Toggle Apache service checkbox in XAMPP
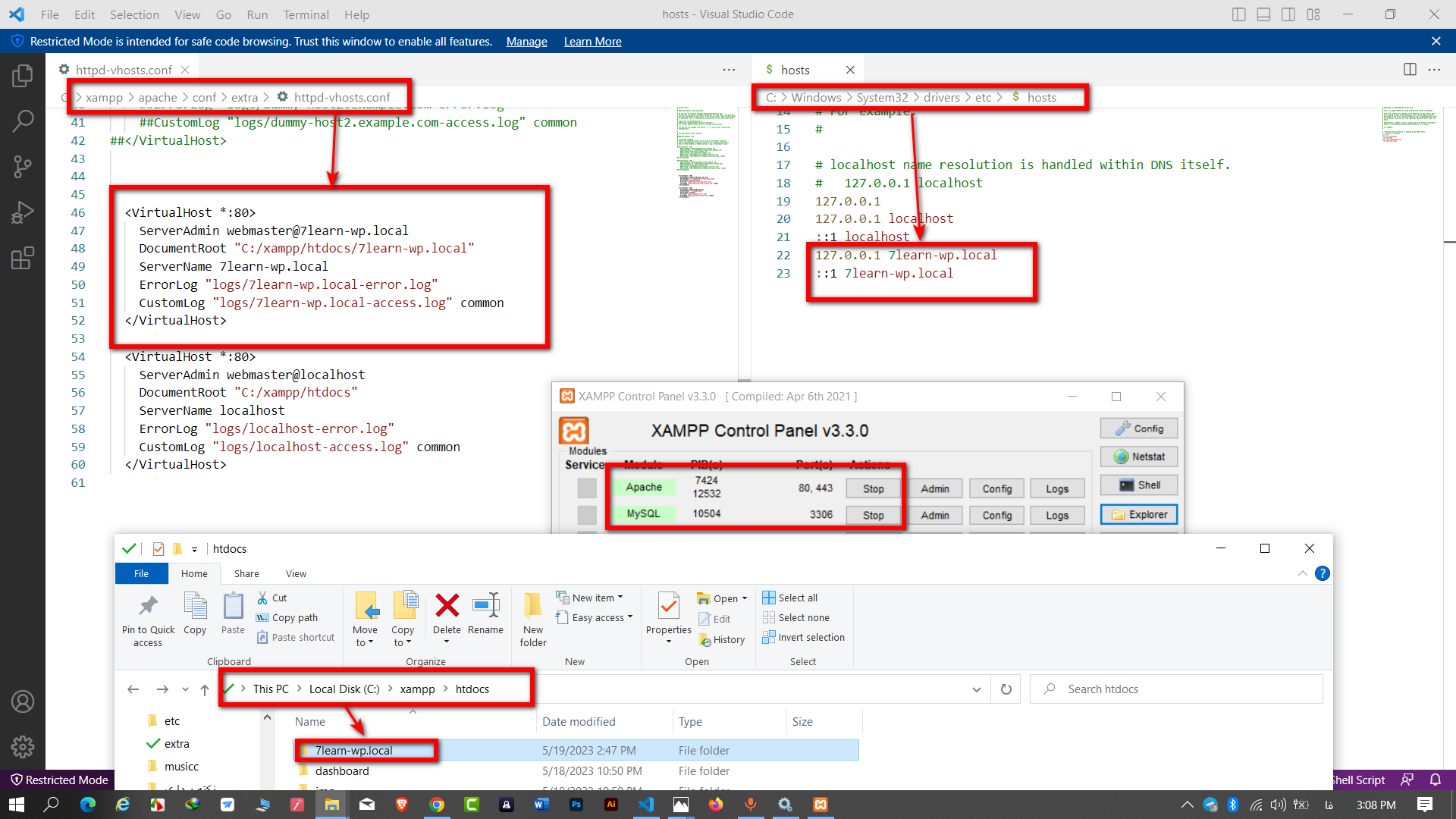The width and height of the screenshot is (1456, 819). (x=587, y=488)
